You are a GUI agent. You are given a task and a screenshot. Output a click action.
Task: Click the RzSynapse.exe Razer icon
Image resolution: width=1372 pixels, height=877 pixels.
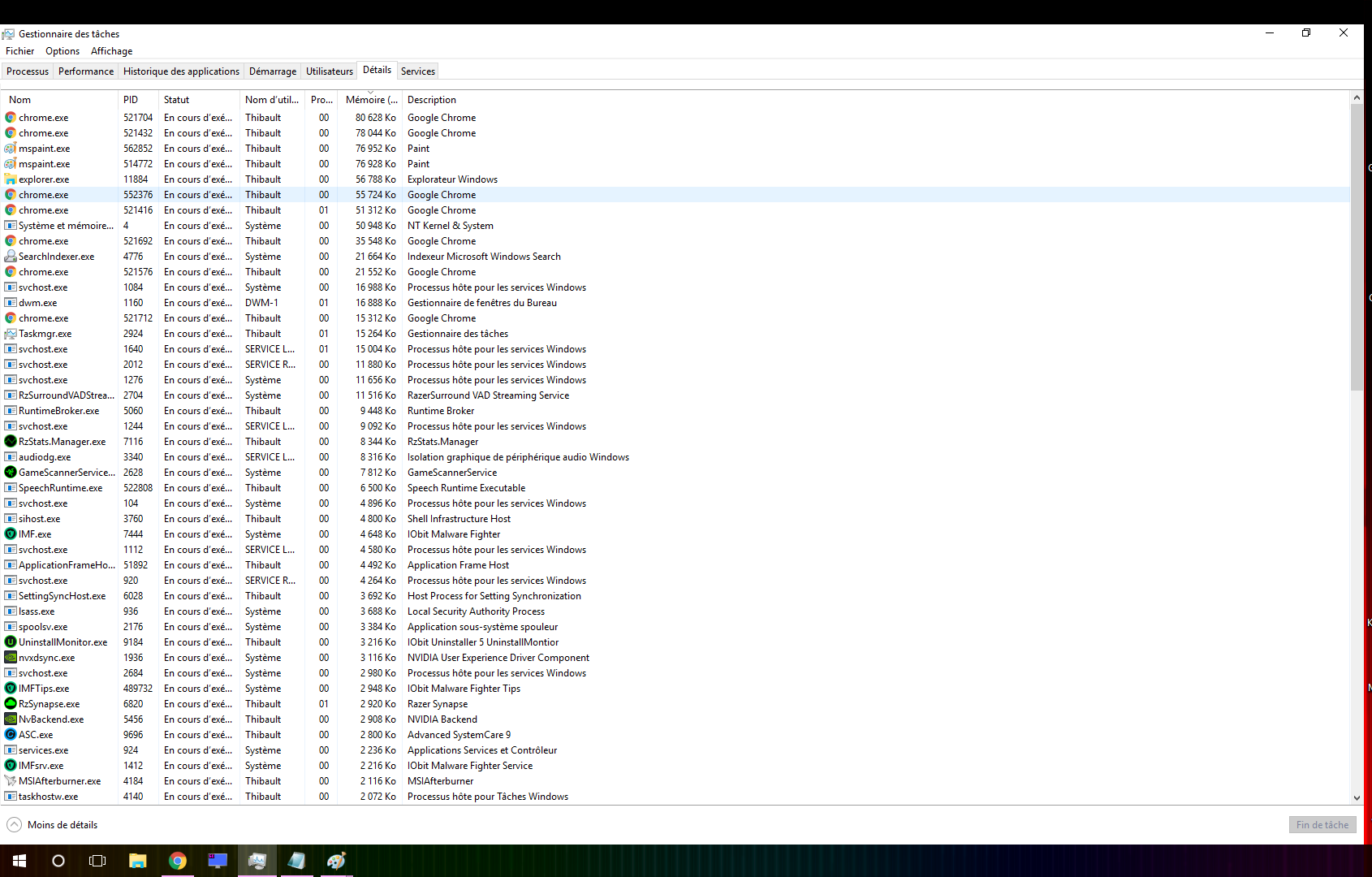click(x=11, y=704)
